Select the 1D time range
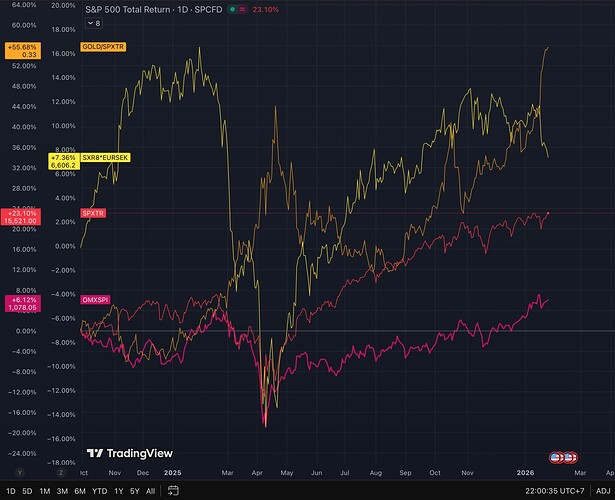The image size is (615, 500). pyautogui.click(x=11, y=491)
